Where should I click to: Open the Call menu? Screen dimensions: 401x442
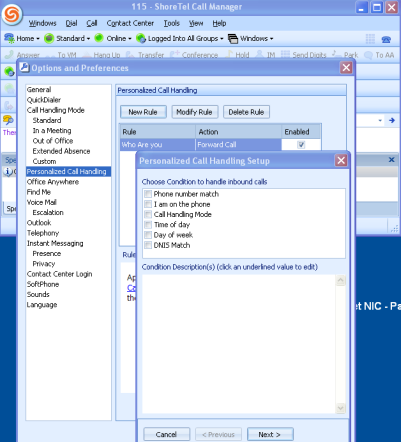coord(92,23)
